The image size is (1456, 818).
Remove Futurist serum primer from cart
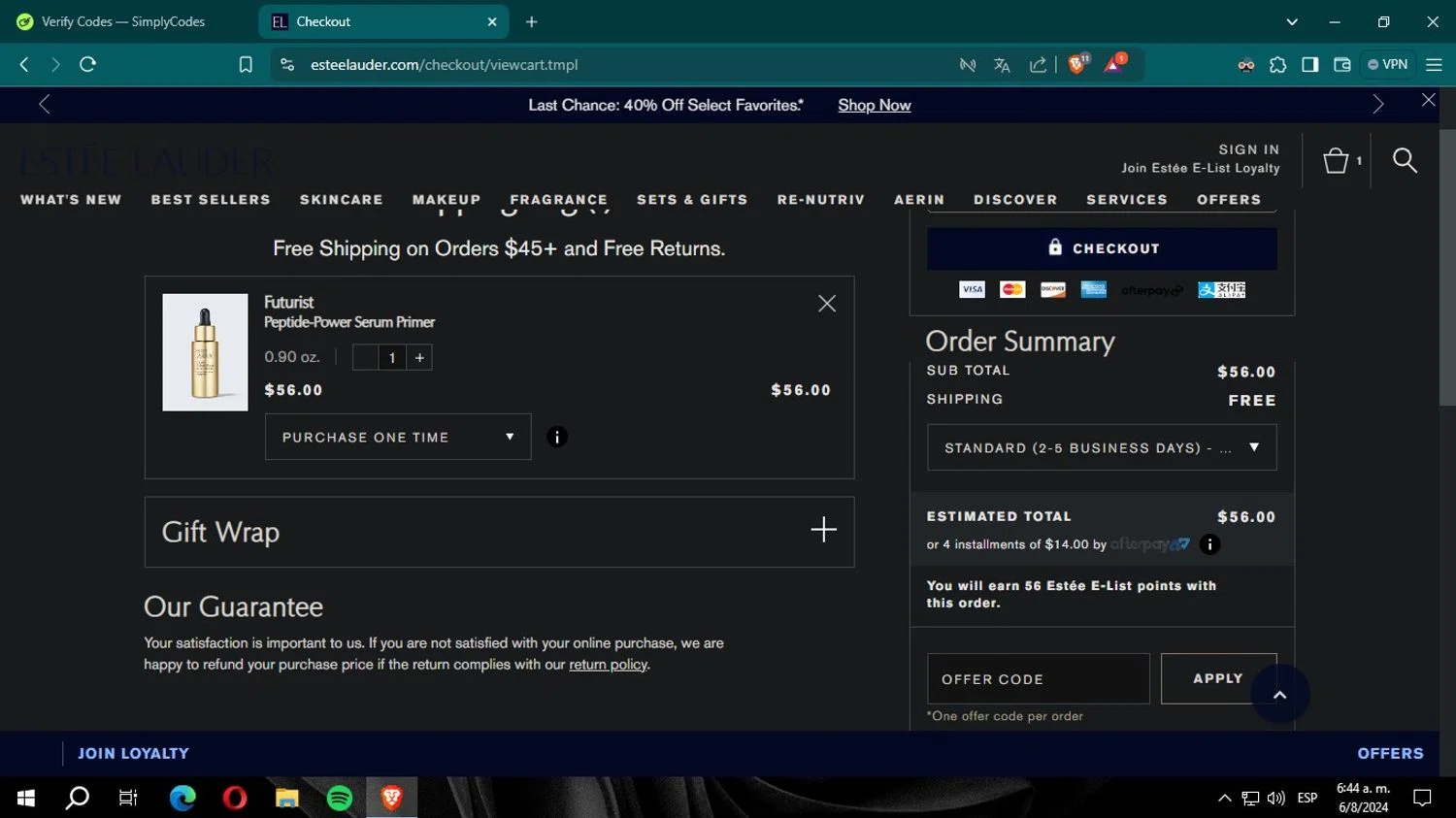tap(827, 304)
